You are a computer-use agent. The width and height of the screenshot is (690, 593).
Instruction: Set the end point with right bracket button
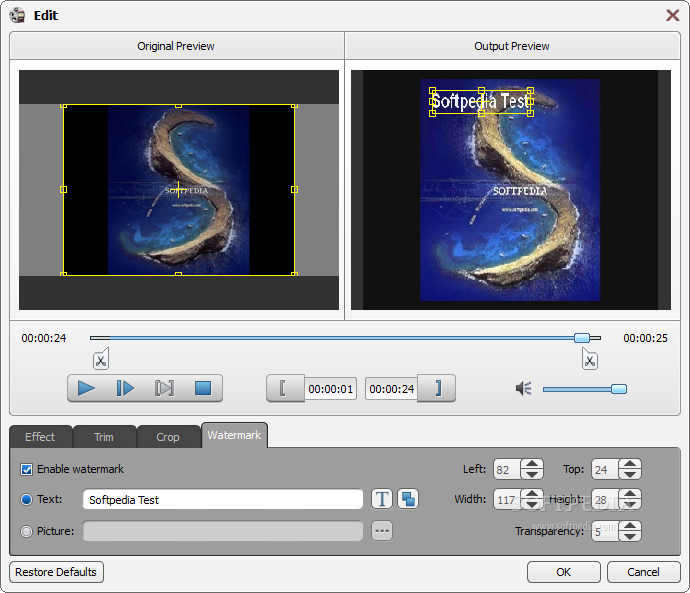(437, 388)
